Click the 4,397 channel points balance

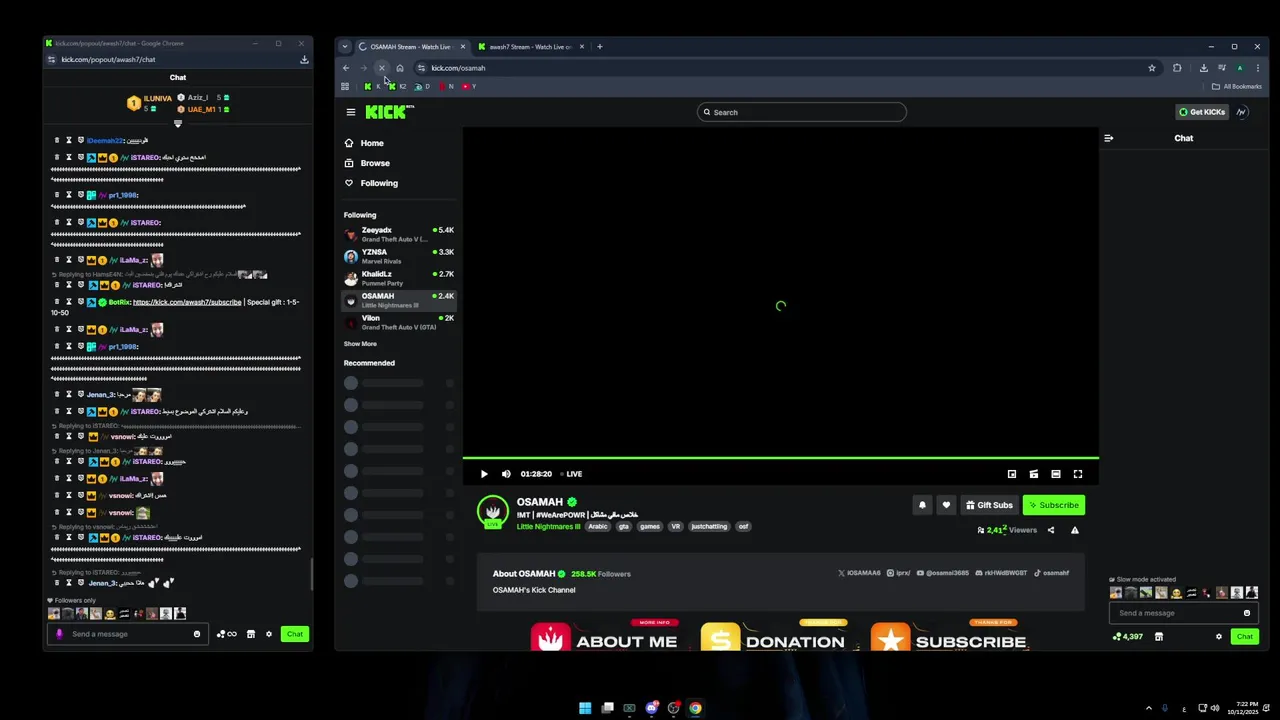1128,636
